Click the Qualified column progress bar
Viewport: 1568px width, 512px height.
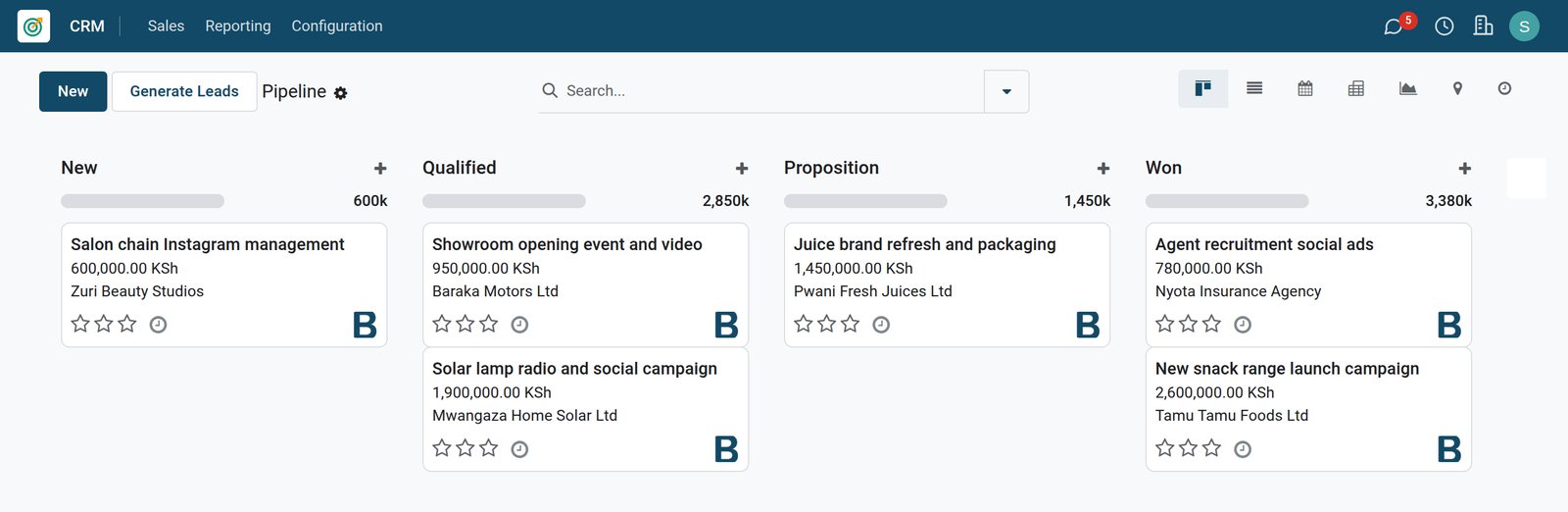pos(505,201)
